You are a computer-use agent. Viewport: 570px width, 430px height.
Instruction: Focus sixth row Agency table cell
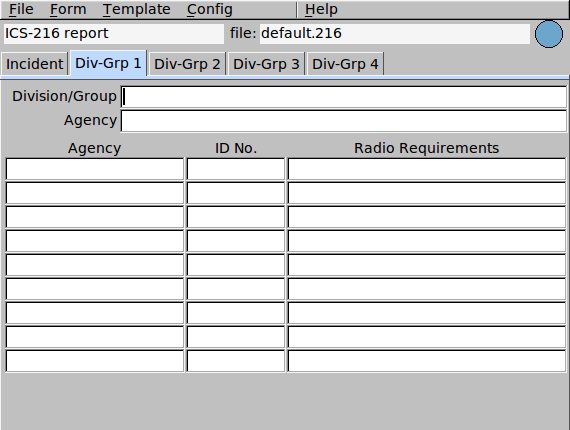click(95, 289)
